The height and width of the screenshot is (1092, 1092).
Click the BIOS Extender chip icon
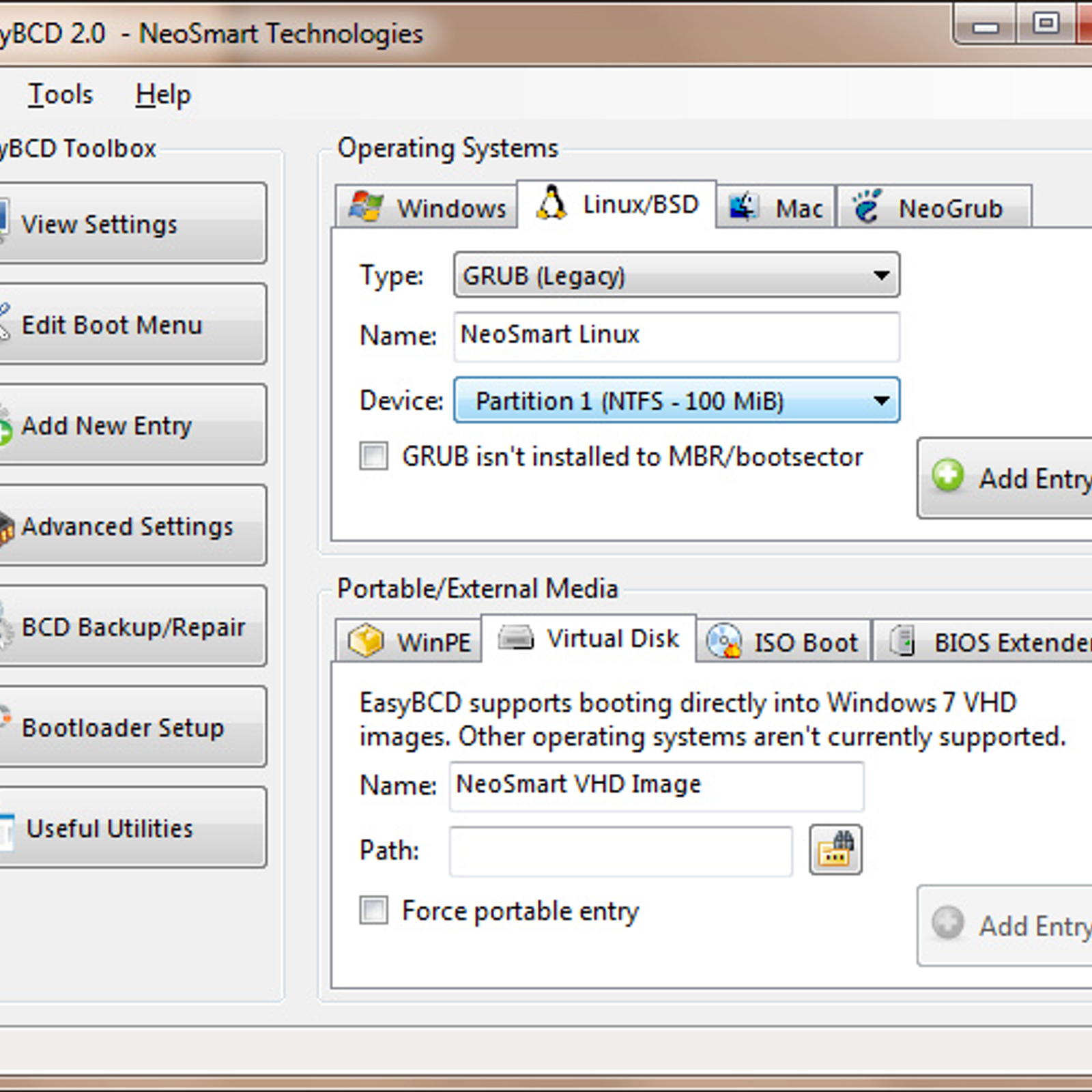pos(902,641)
